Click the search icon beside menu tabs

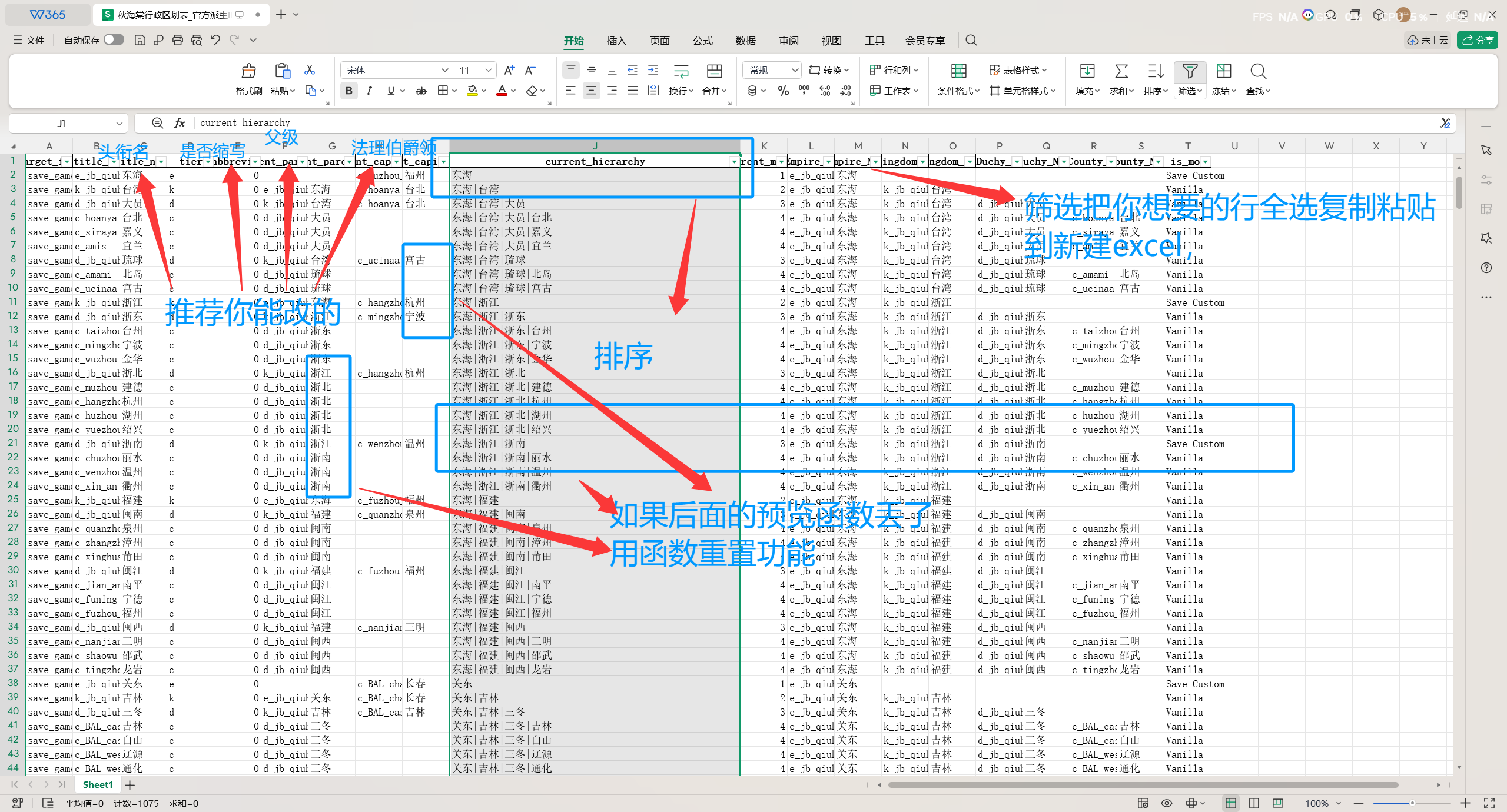[971, 40]
